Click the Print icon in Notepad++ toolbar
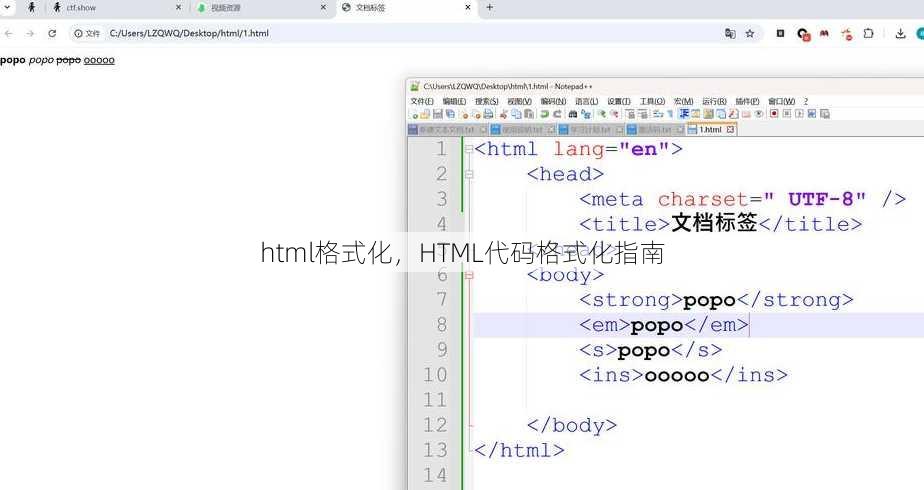The width and height of the screenshot is (924, 490). 489,114
